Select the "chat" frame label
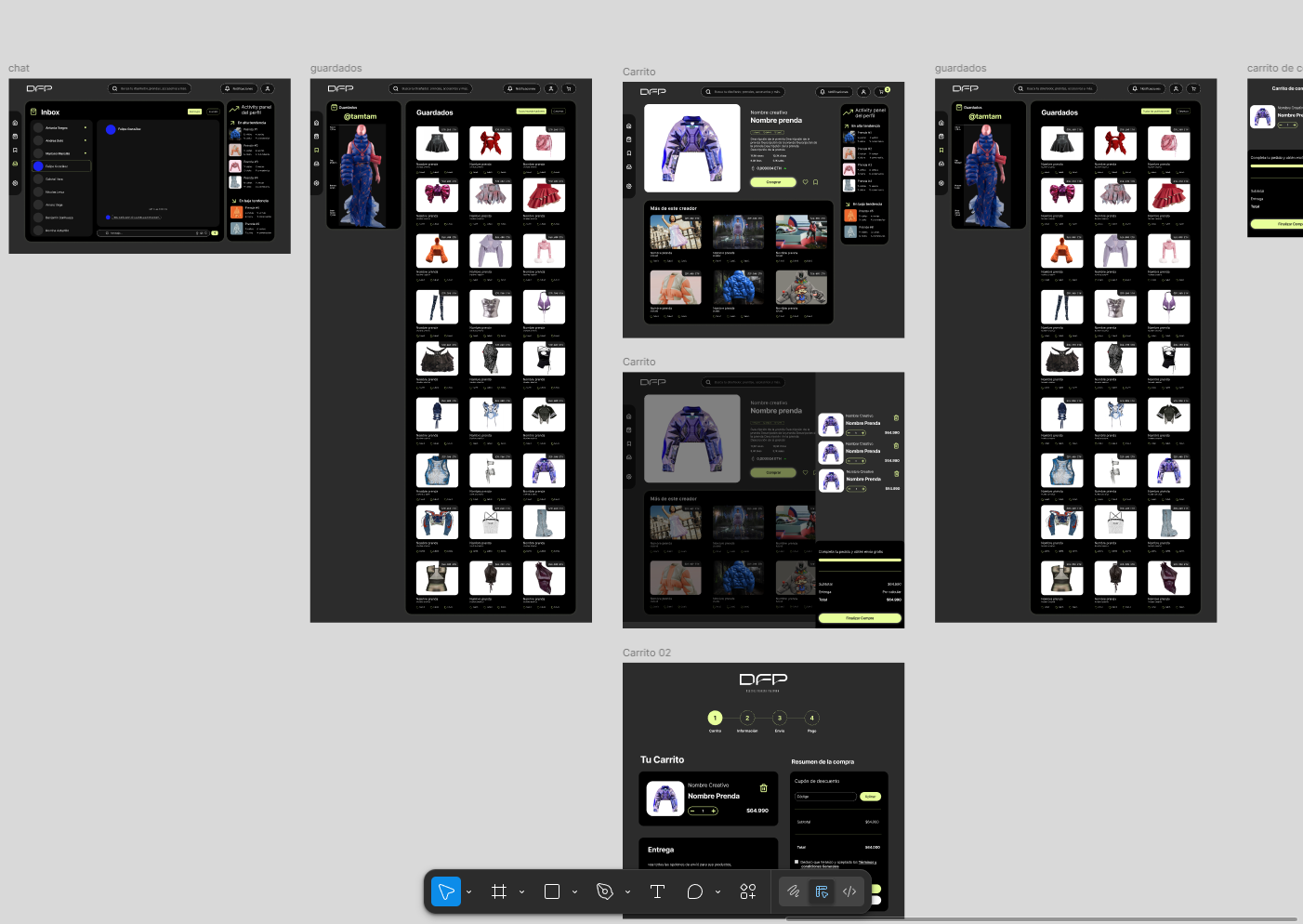The width and height of the screenshot is (1303, 924). click(x=19, y=68)
